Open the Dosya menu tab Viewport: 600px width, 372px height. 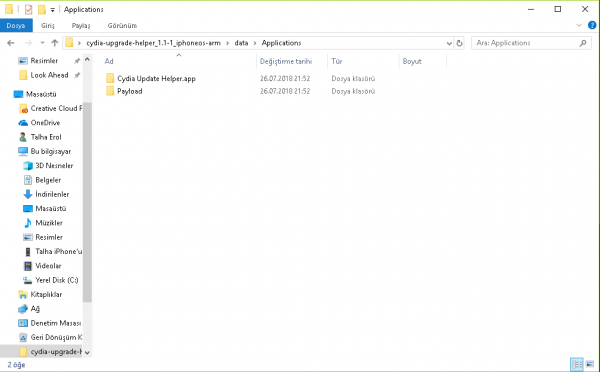(16, 26)
